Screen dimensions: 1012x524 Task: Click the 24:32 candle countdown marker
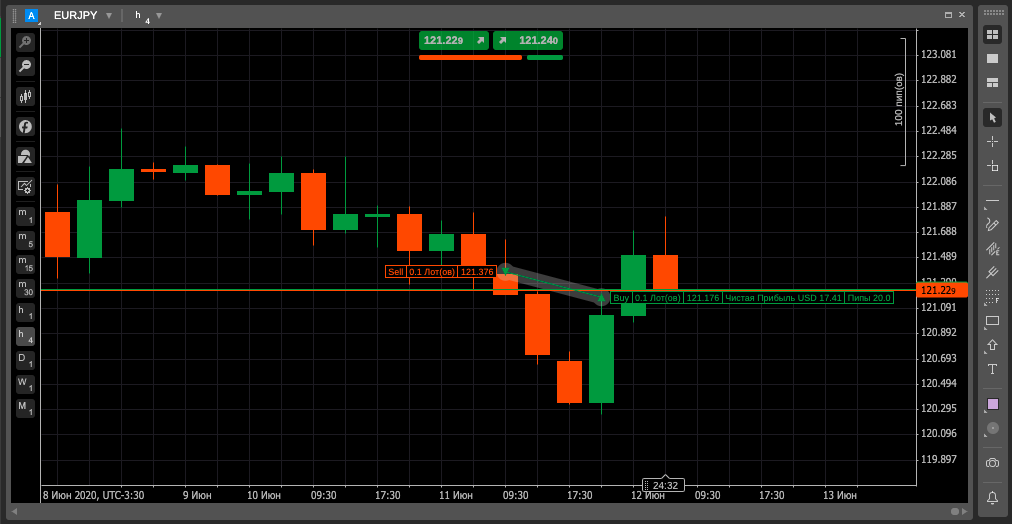click(664, 485)
